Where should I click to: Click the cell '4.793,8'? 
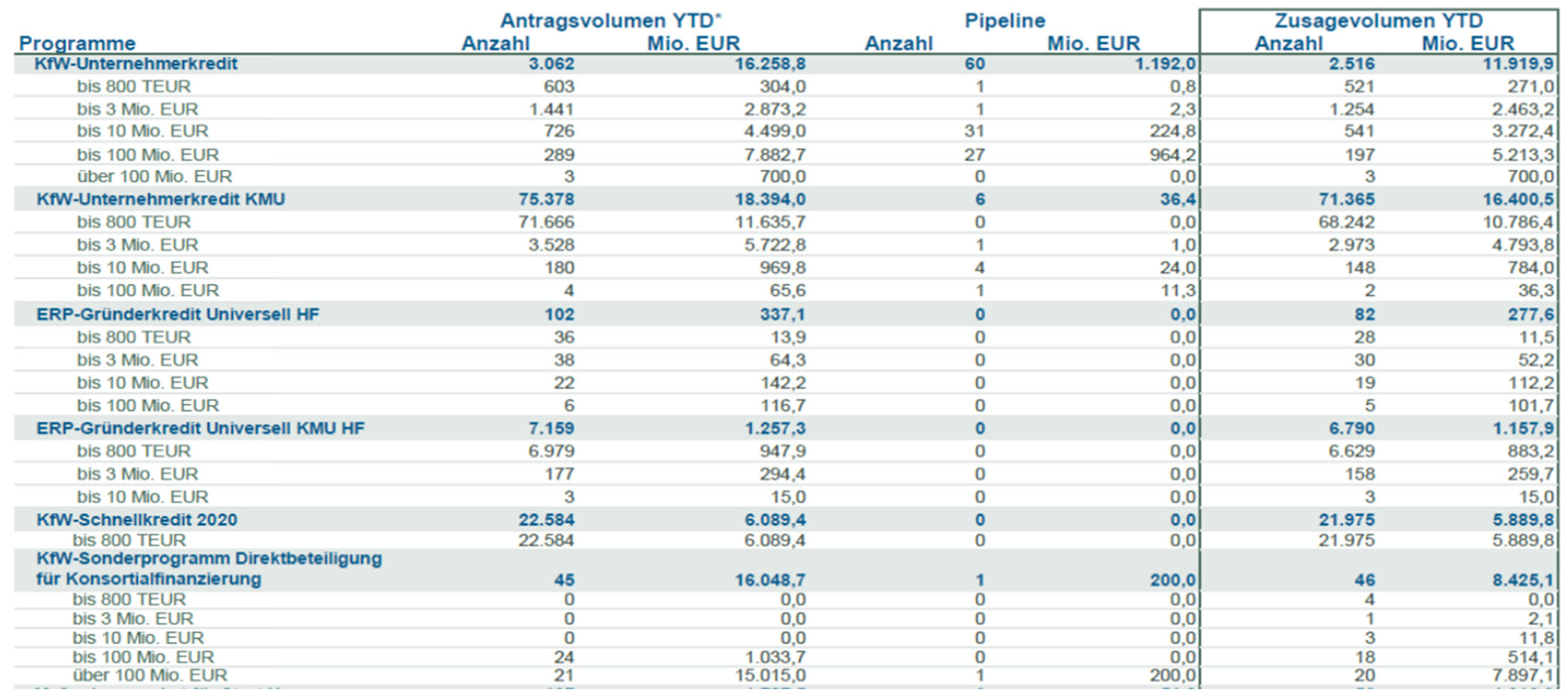(x=1524, y=245)
